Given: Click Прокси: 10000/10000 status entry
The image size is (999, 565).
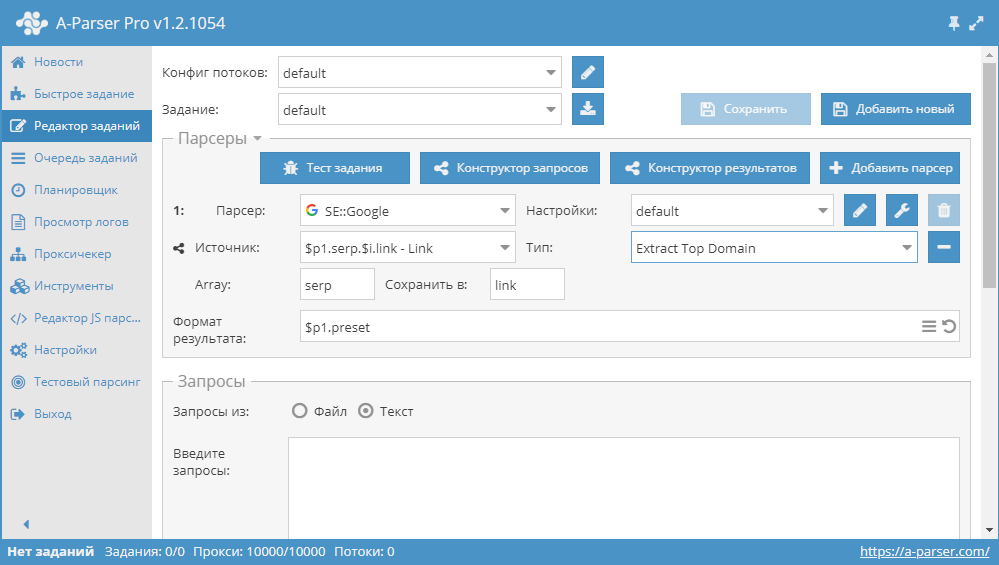Looking at the screenshot, I should point(259,552).
